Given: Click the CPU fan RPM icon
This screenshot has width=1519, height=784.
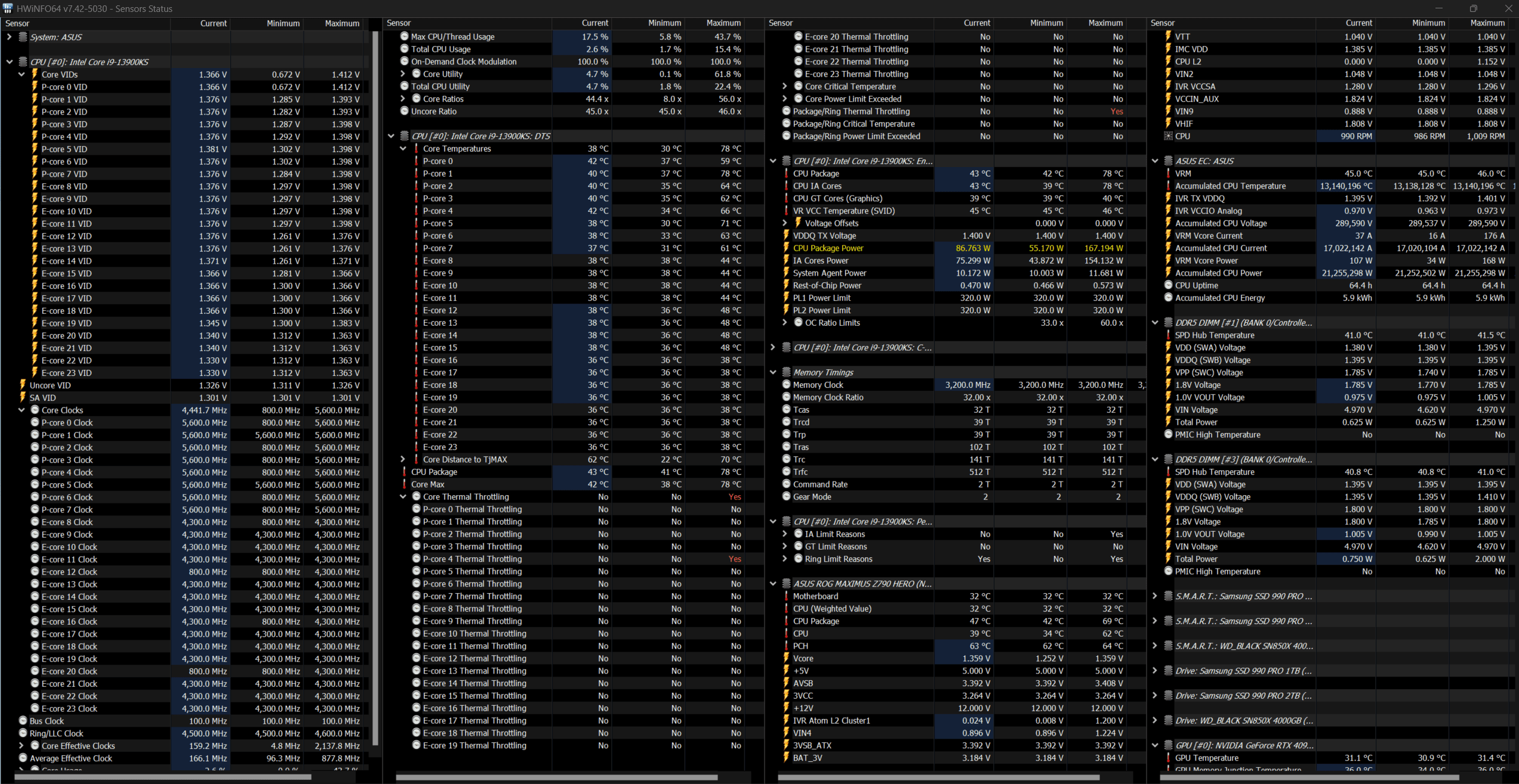Looking at the screenshot, I should (1168, 136).
